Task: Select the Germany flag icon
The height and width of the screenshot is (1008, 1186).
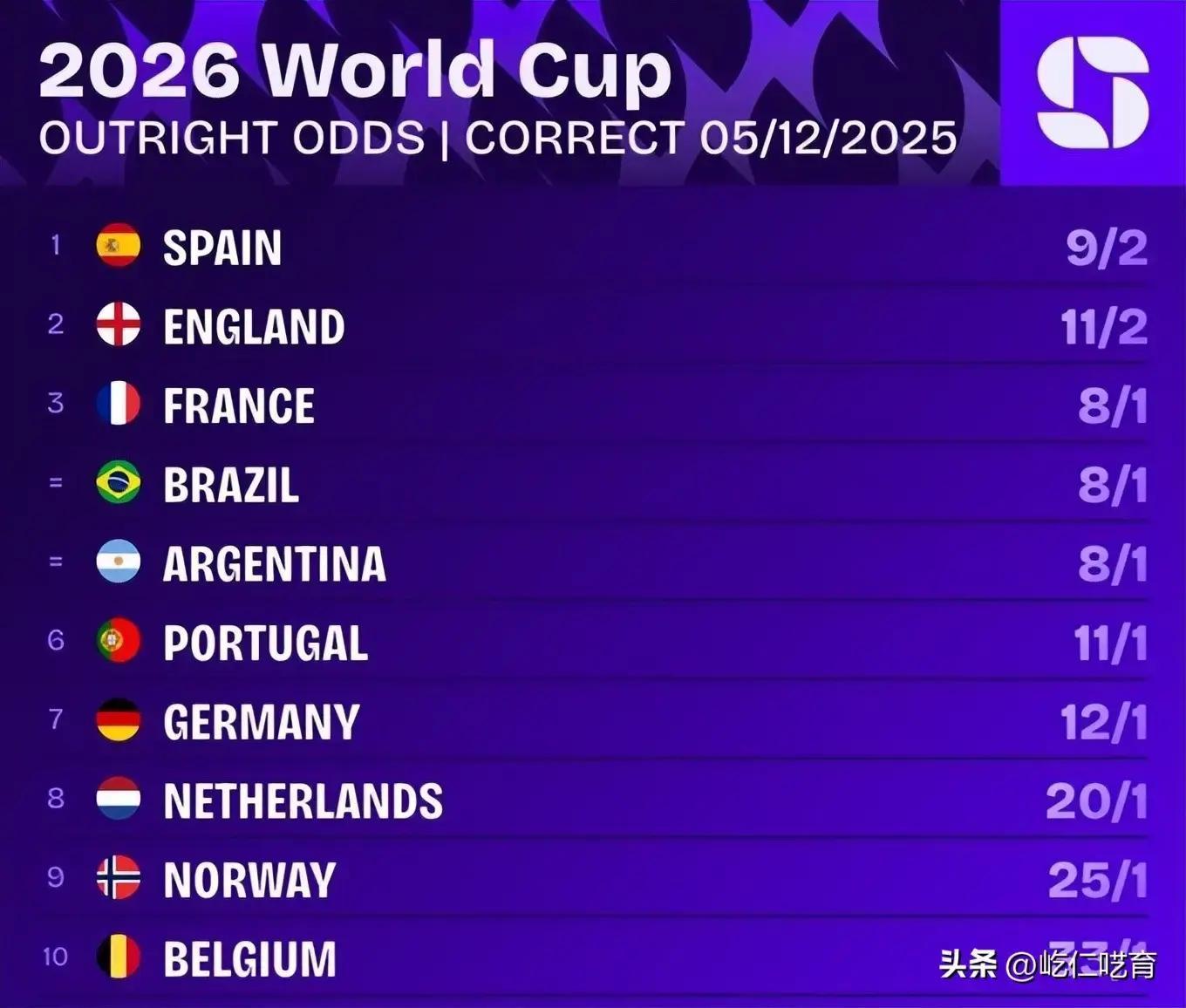Action: point(119,720)
